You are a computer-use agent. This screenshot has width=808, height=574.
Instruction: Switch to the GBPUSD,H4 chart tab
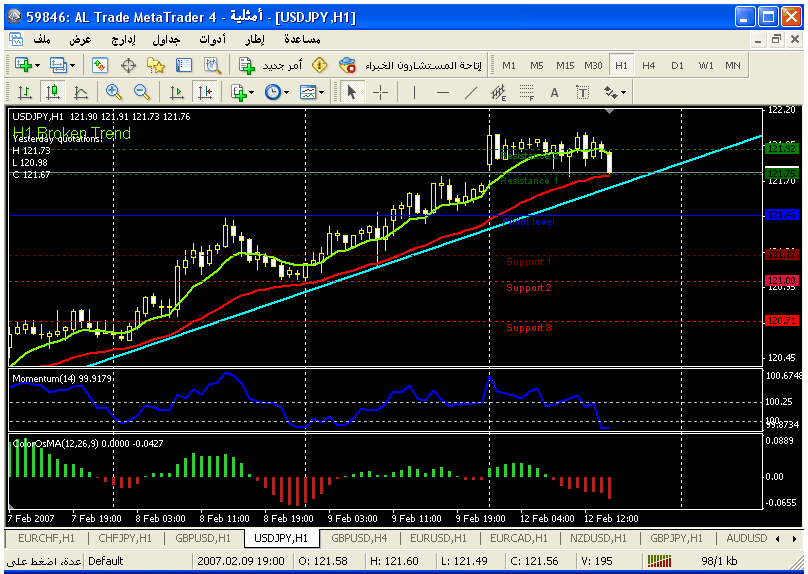[359, 538]
